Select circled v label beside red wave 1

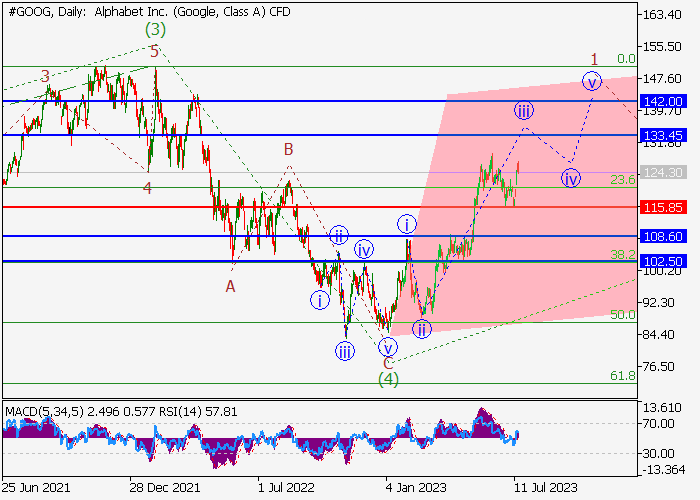pyautogui.click(x=592, y=81)
